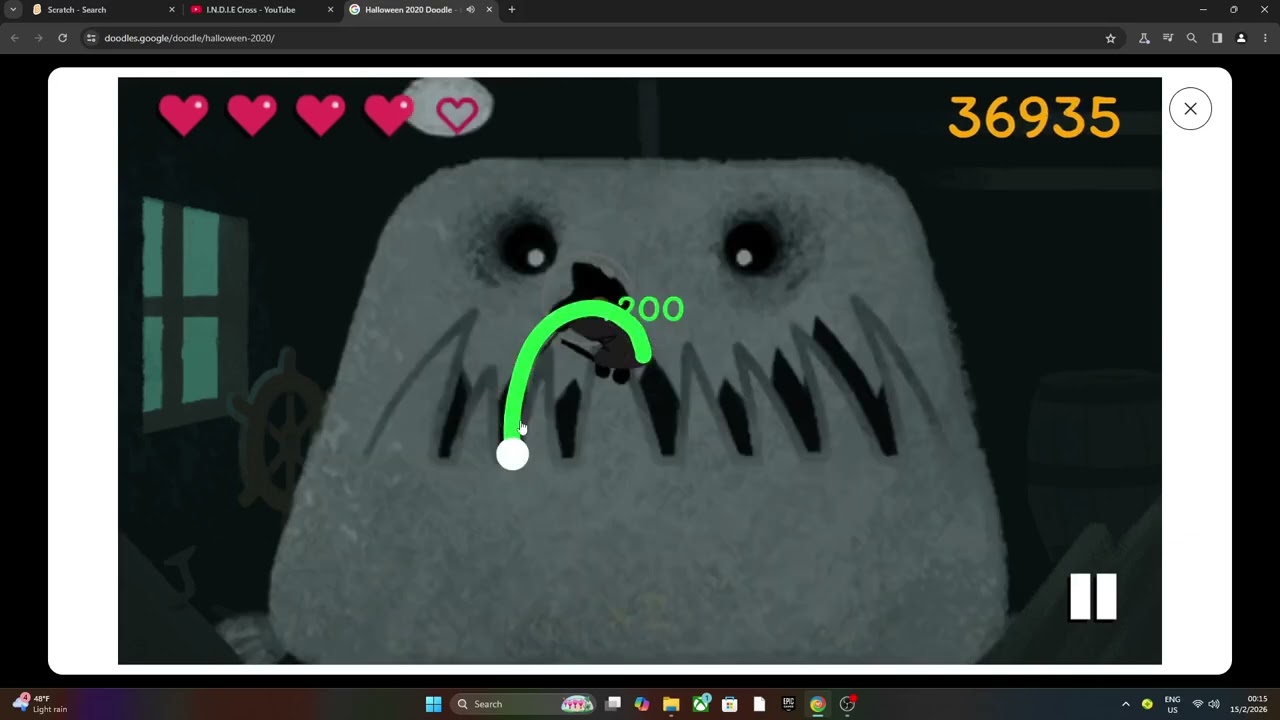
Task: Open the volume control in system tray
Action: pos(1214,704)
